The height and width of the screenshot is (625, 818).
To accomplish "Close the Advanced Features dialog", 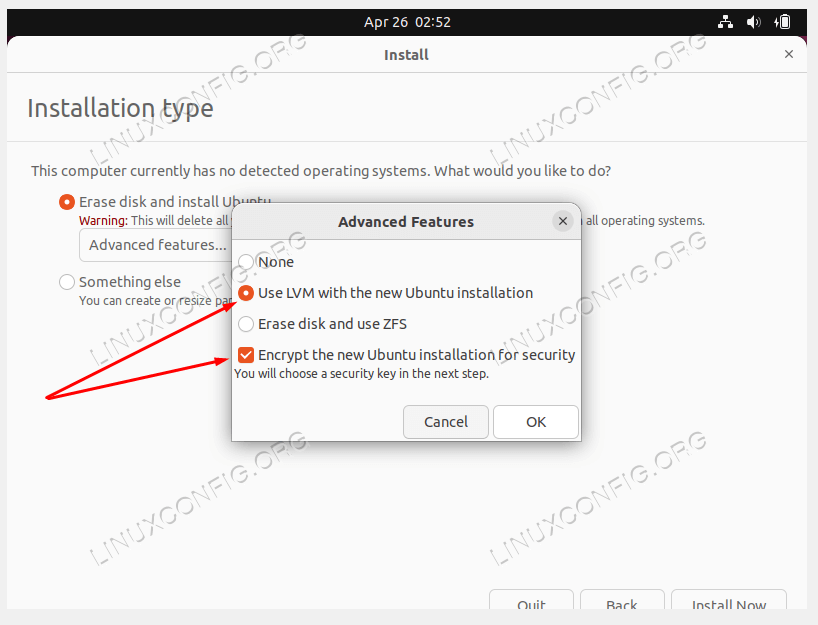I will coord(562,221).
